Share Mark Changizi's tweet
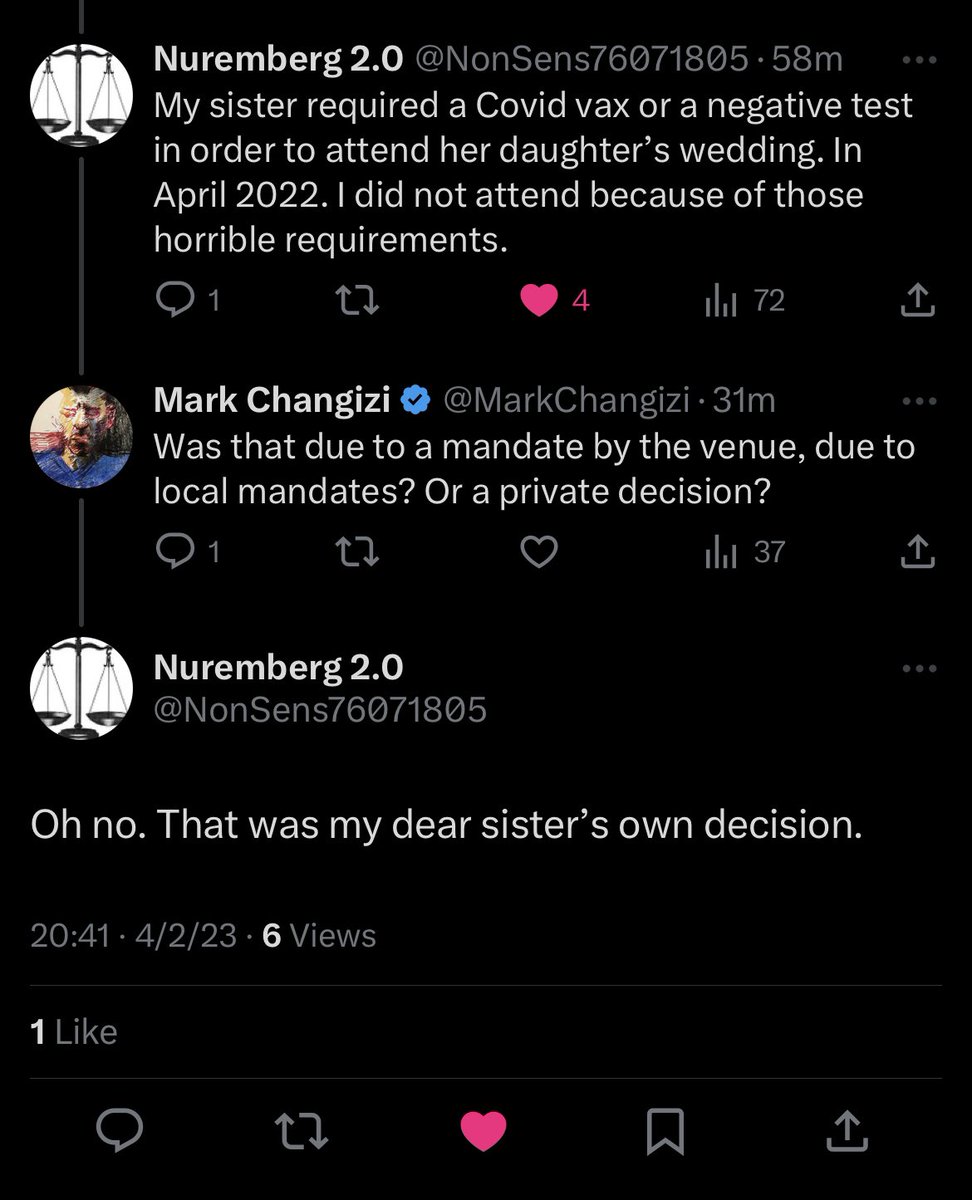The width and height of the screenshot is (972, 1200). coord(917,552)
